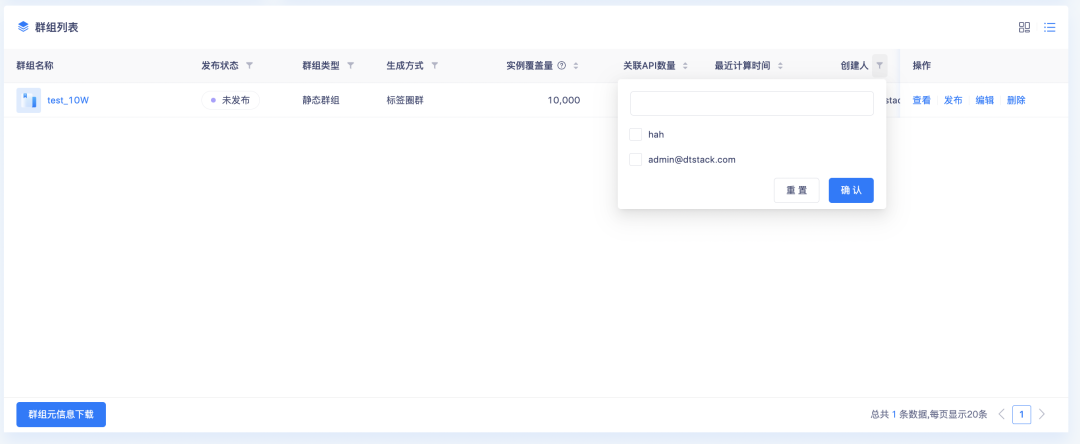Screen dimensions: 1080x444
Task: Click the 确认 button
Action: point(851,190)
